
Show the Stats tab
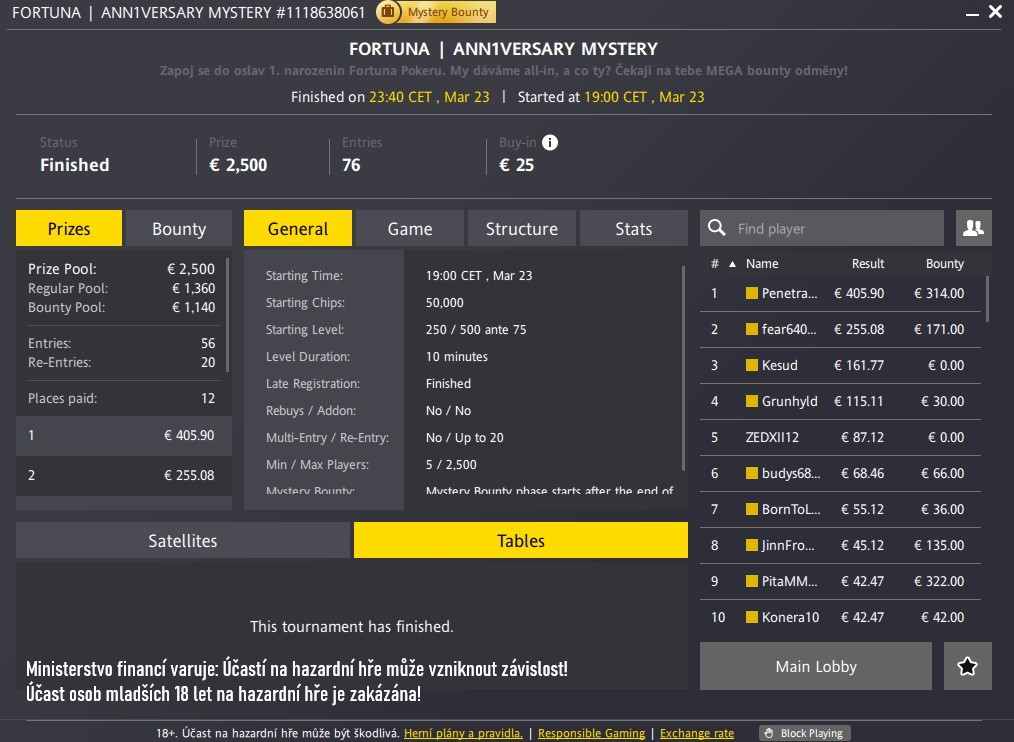[x=633, y=229]
